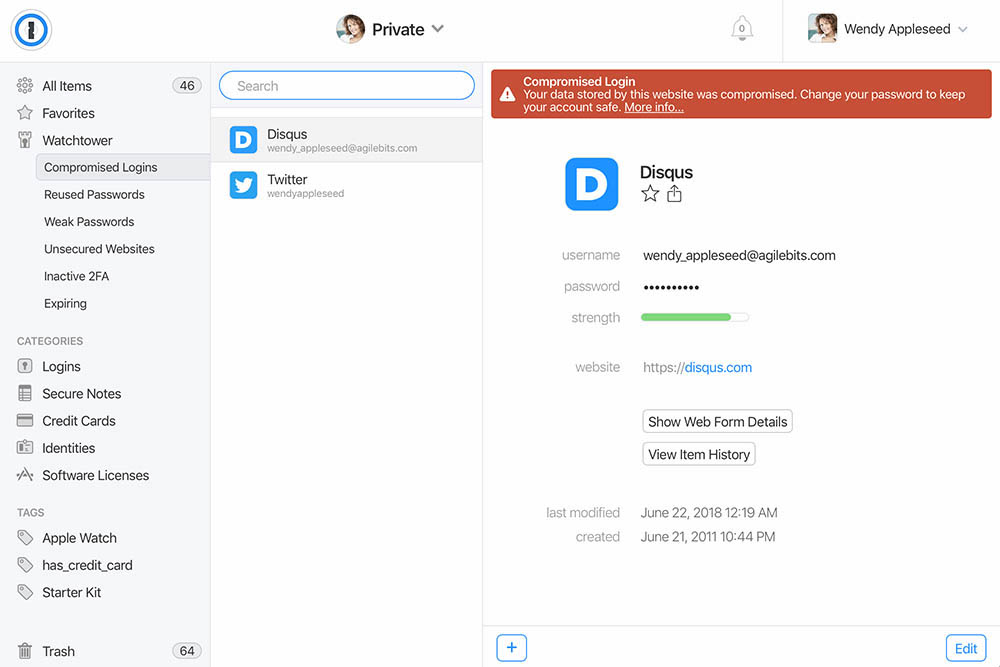This screenshot has height=667, width=1000.
Task: Click the All Items count badge 46
Action: tap(187, 85)
